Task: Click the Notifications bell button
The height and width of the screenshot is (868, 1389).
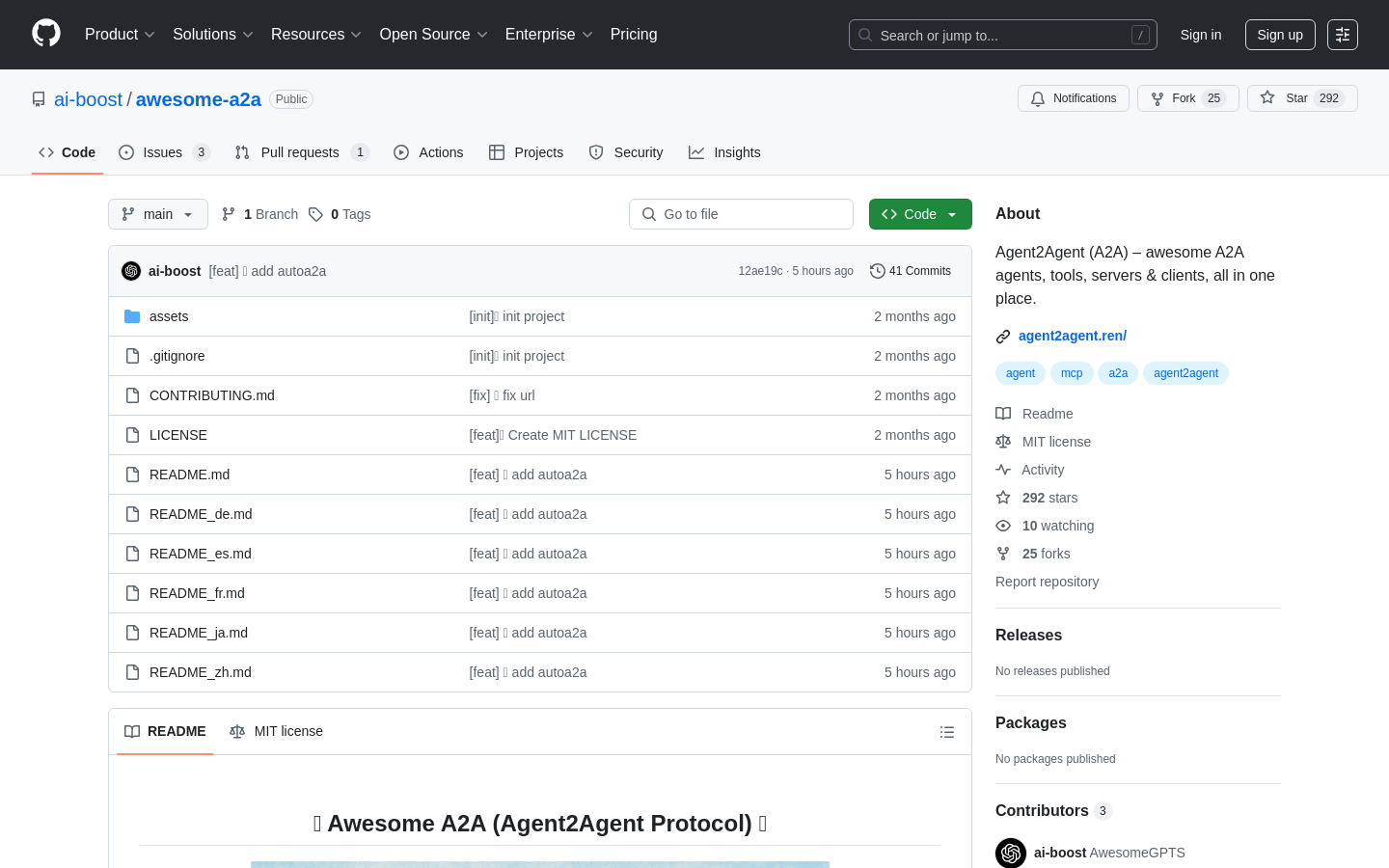Action: tap(1074, 98)
